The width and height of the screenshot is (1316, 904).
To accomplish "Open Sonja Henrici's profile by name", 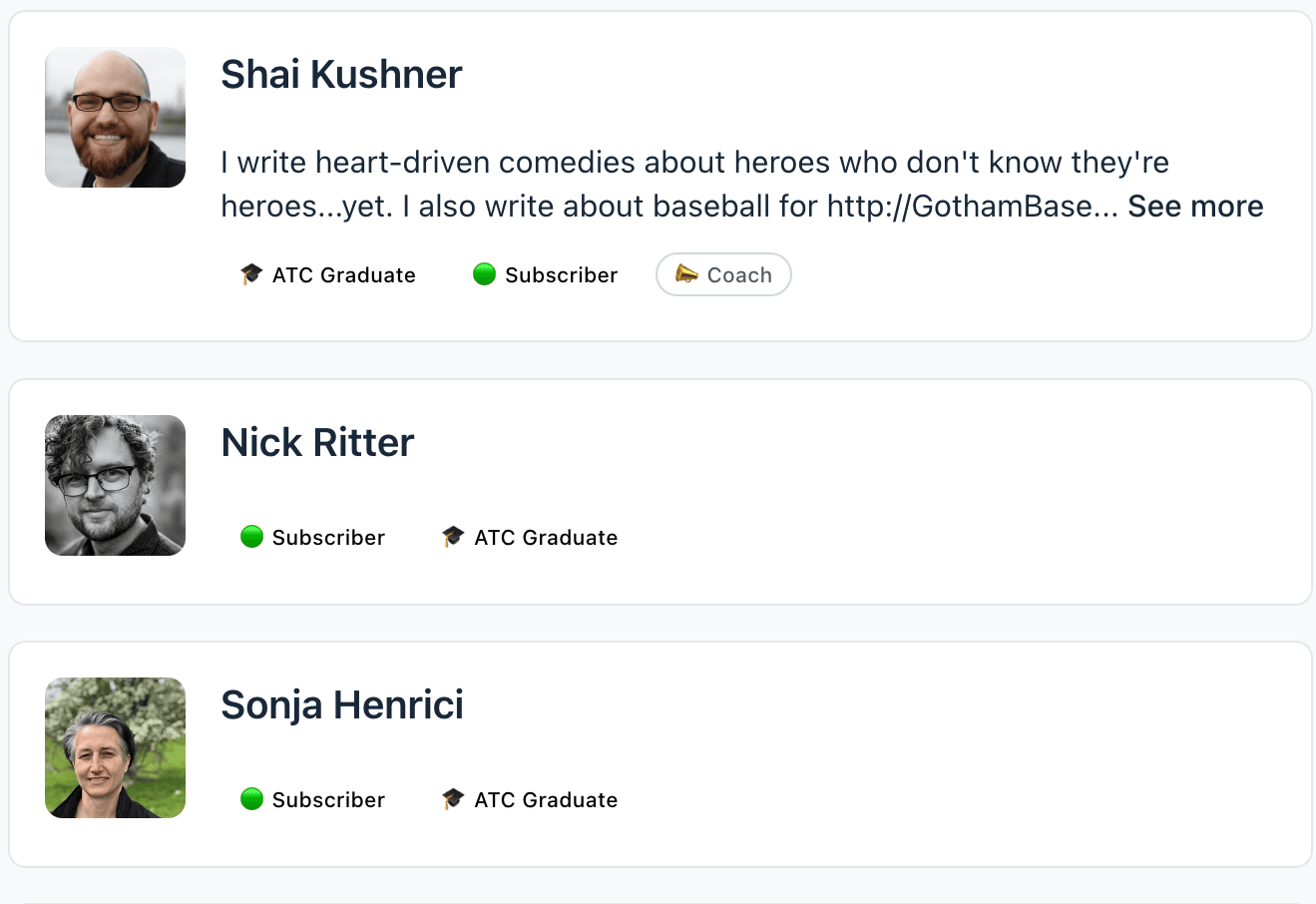I will (342, 705).
